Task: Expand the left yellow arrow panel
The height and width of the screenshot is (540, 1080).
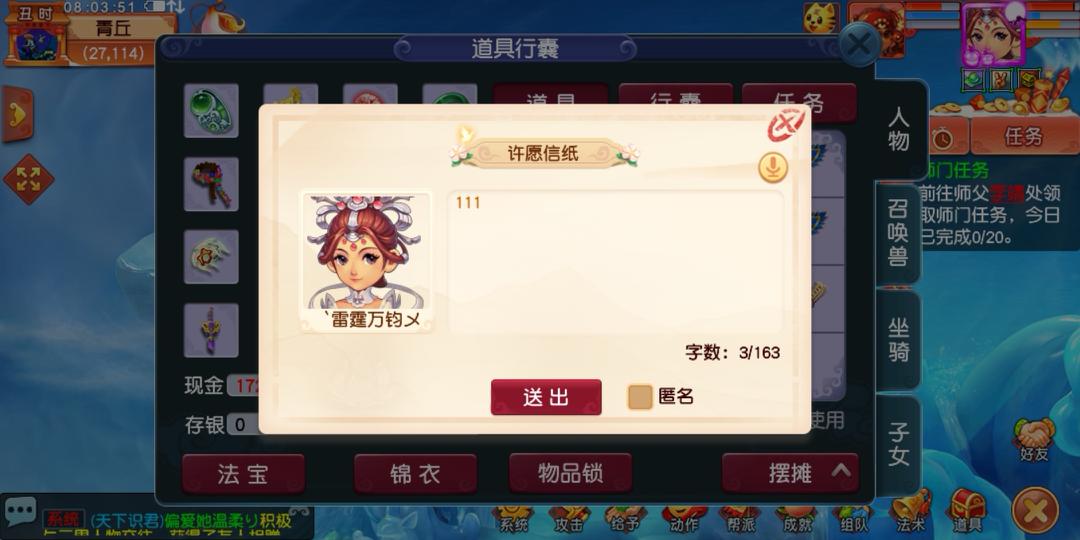Action: click(17, 114)
